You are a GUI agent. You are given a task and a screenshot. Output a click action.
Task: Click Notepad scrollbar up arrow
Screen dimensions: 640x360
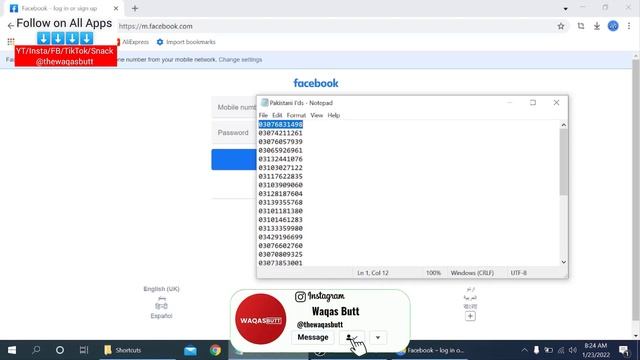click(x=564, y=125)
